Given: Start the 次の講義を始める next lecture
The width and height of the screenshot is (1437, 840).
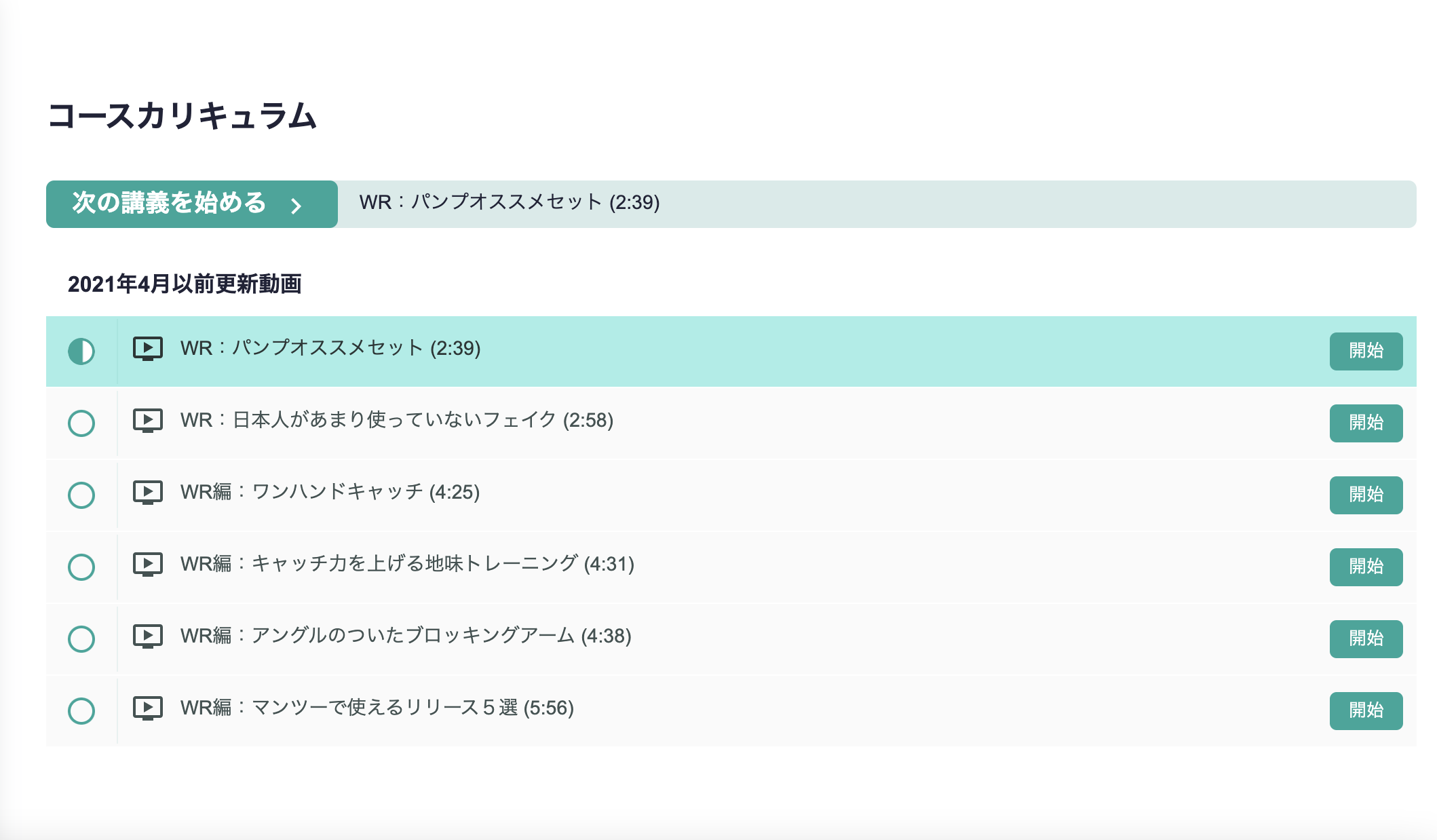Looking at the screenshot, I should click(x=170, y=204).
